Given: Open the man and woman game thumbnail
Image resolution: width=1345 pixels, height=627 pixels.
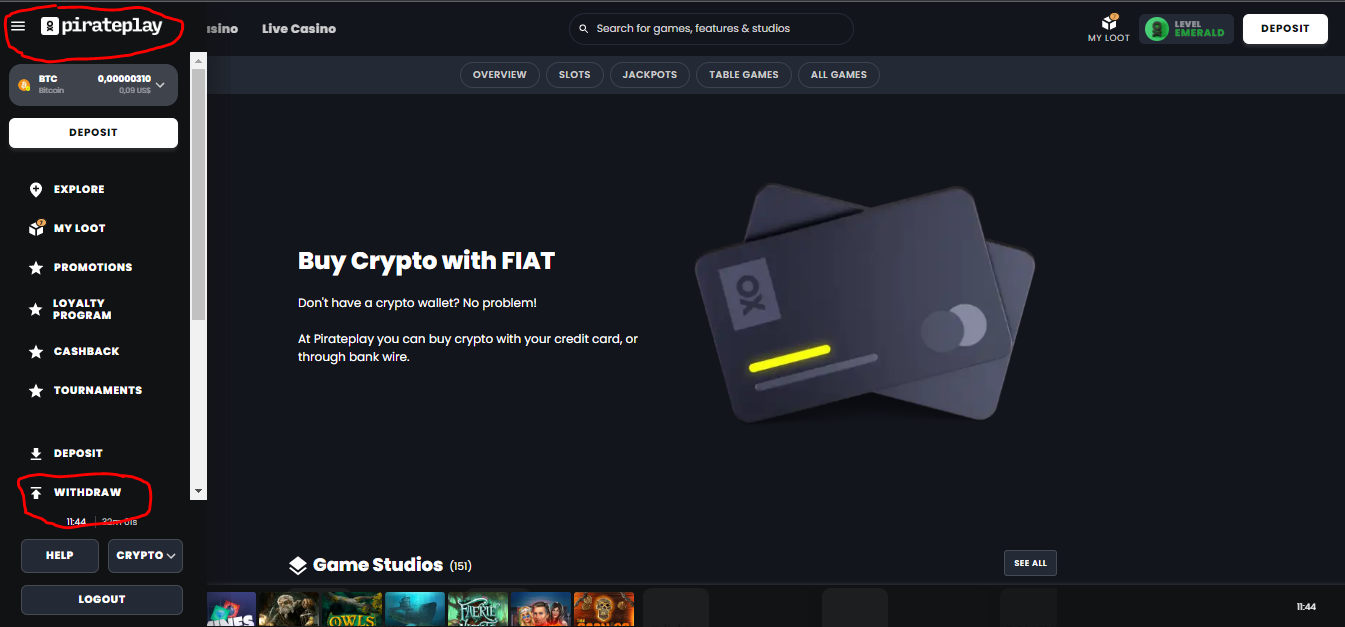Looking at the screenshot, I should click(x=541, y=609).
